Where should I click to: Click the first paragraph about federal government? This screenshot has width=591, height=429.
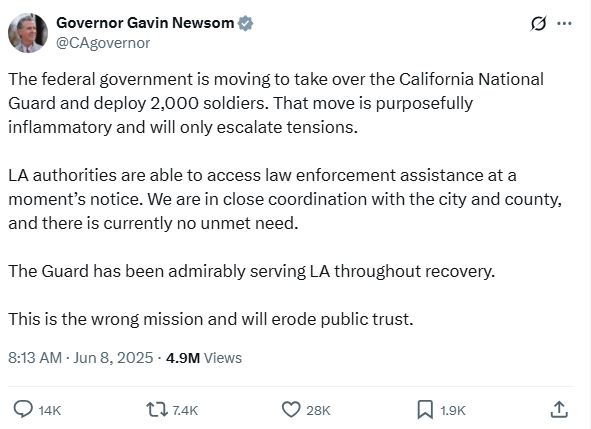click(x=276, y=103)
